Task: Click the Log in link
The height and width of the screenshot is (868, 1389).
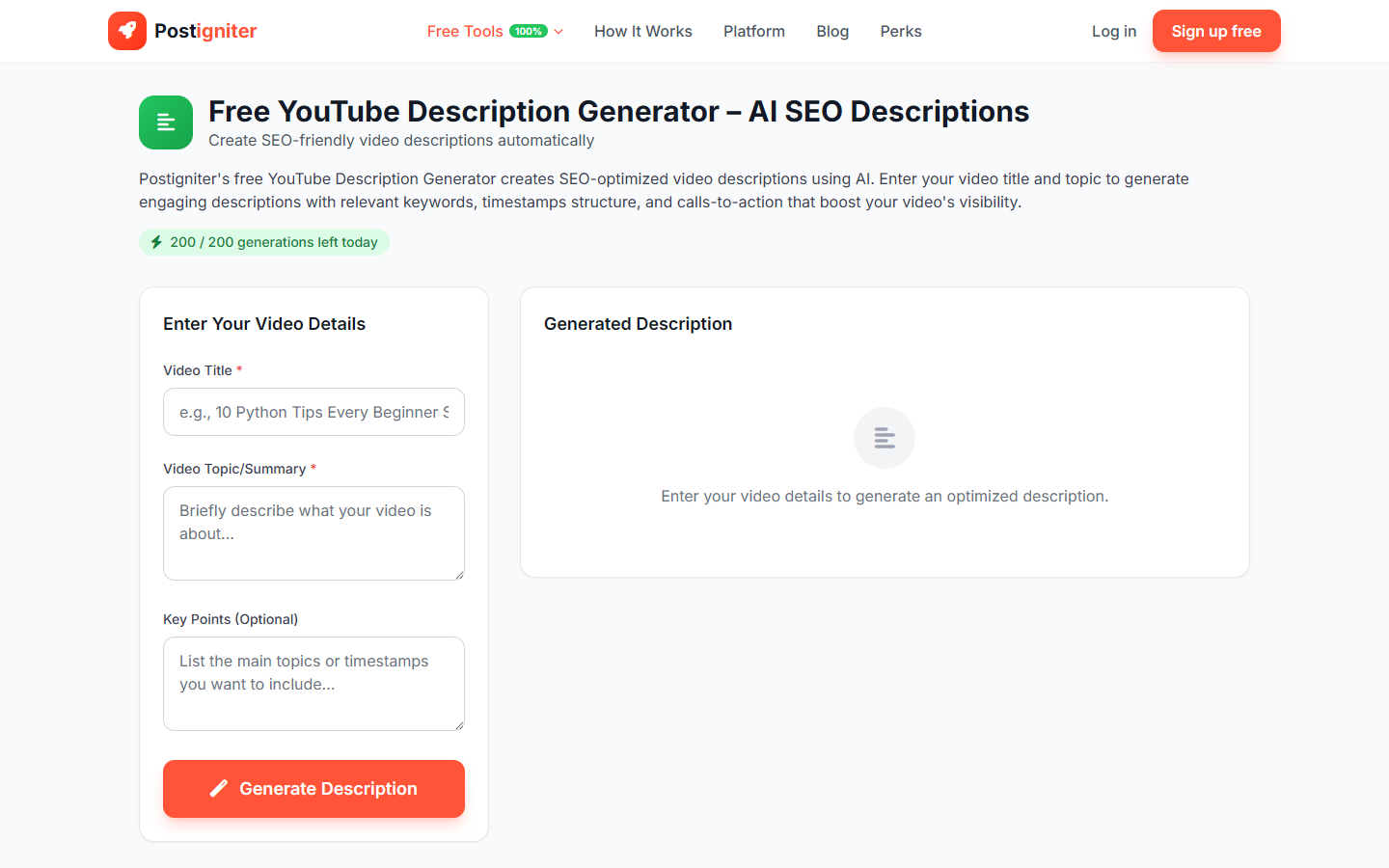Action: (x=1113, y=30)
